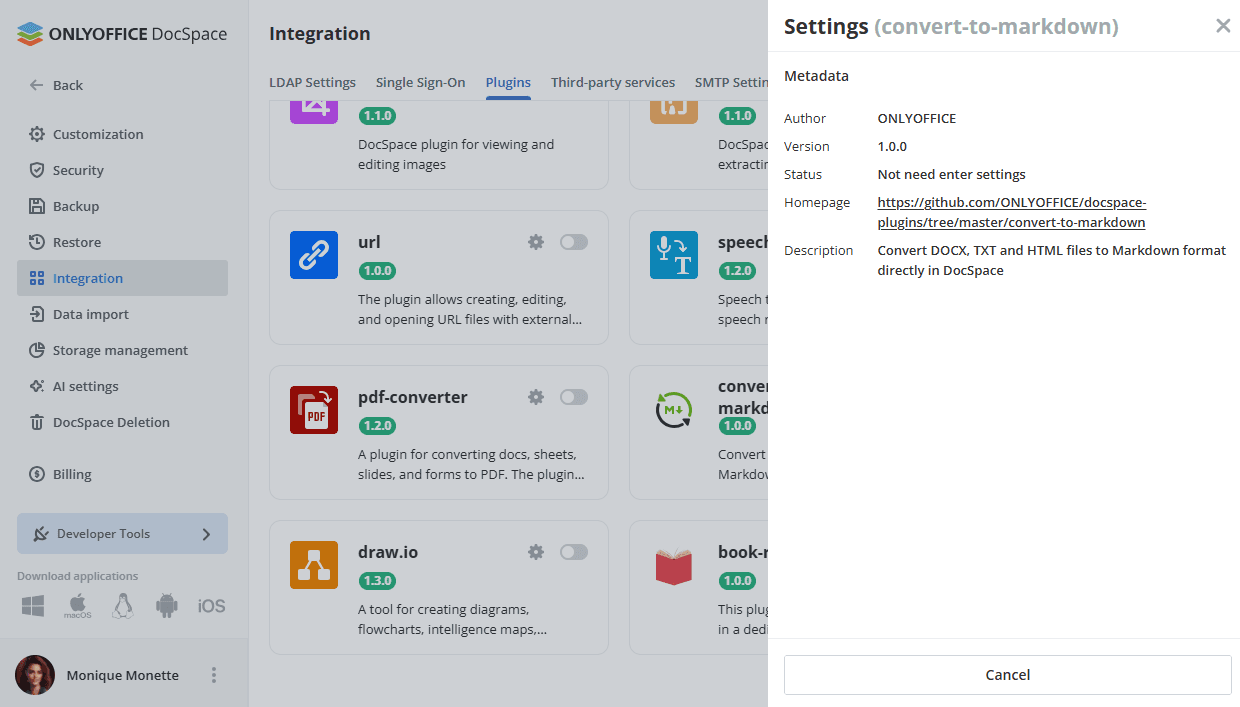This screenshot has width=1240, height=707.
Task: Click the Restore clock icon
Action: [x=37, y=242]
